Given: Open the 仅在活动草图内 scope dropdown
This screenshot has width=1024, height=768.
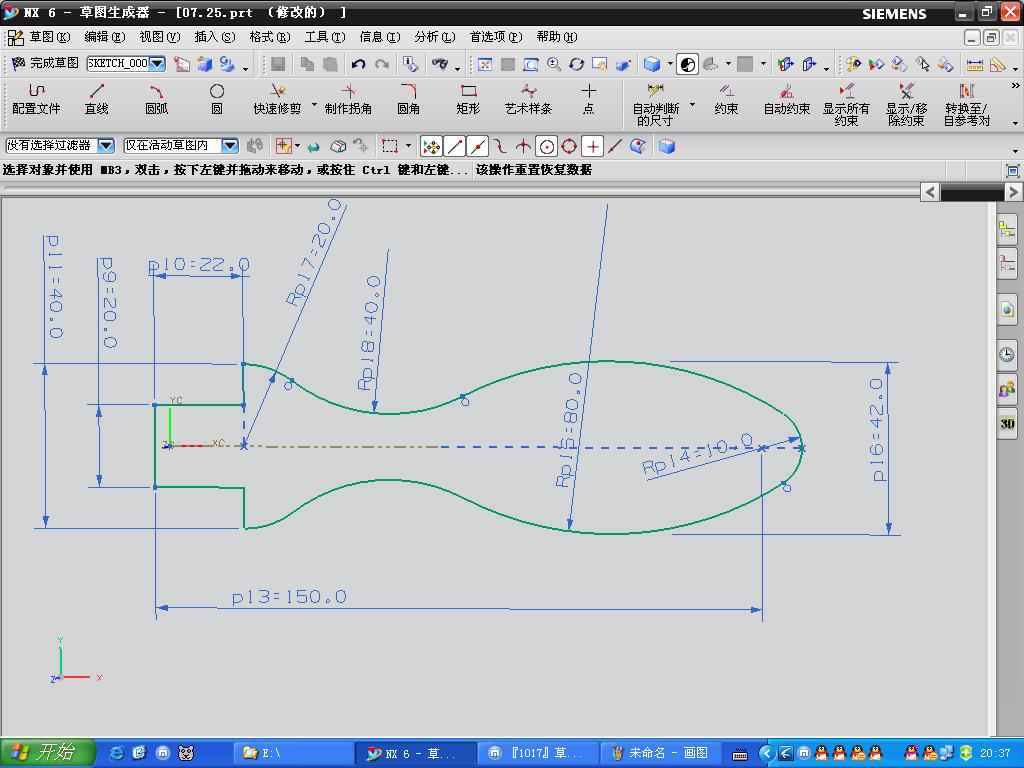Looking at the screenshot, I should [x=229, y=146].
